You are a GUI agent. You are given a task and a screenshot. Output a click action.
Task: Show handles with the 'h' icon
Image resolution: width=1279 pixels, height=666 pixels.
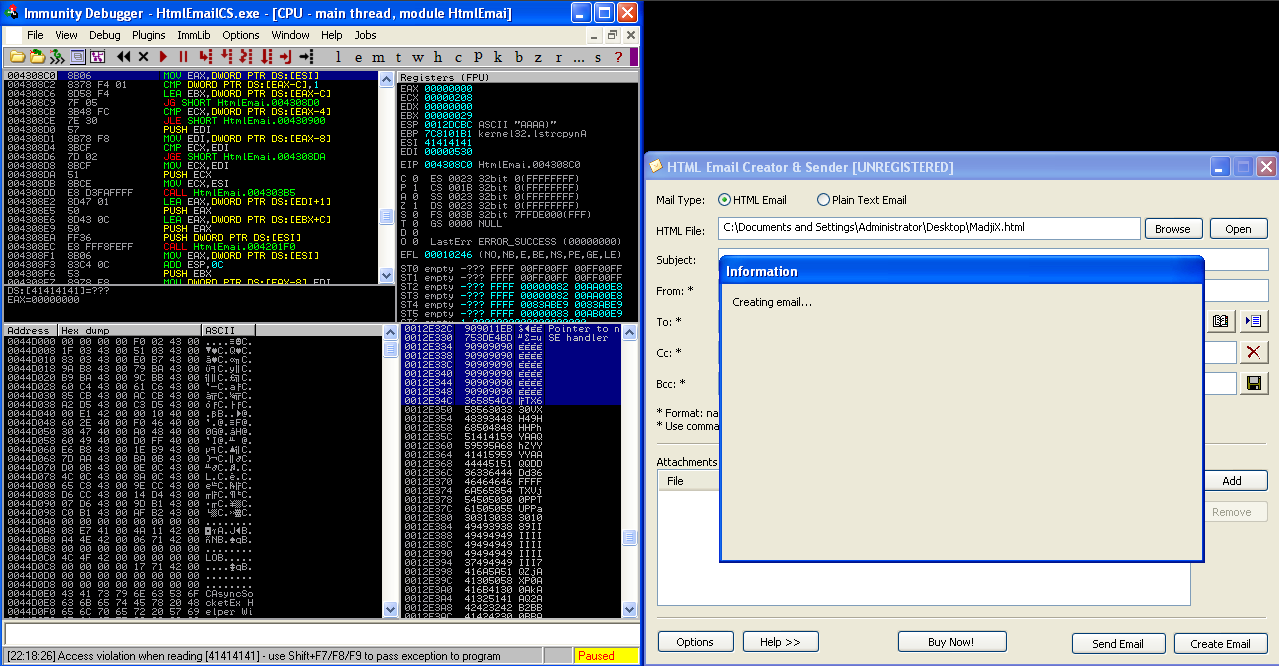[437, 57]
